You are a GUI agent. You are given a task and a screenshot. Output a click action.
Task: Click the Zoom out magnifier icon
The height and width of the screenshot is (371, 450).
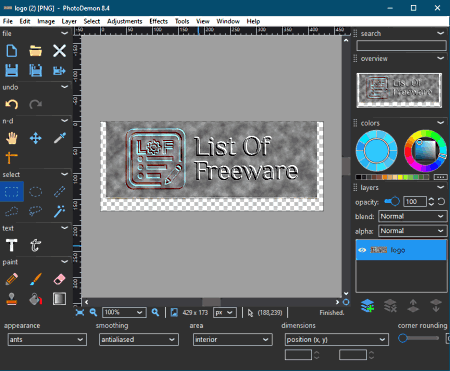click(93, 312)
